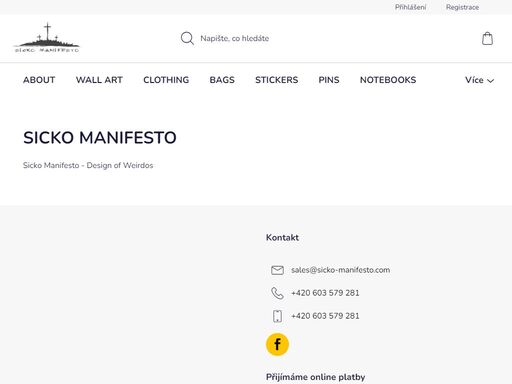Browse the STICKERS category

(x=277, y=80)
